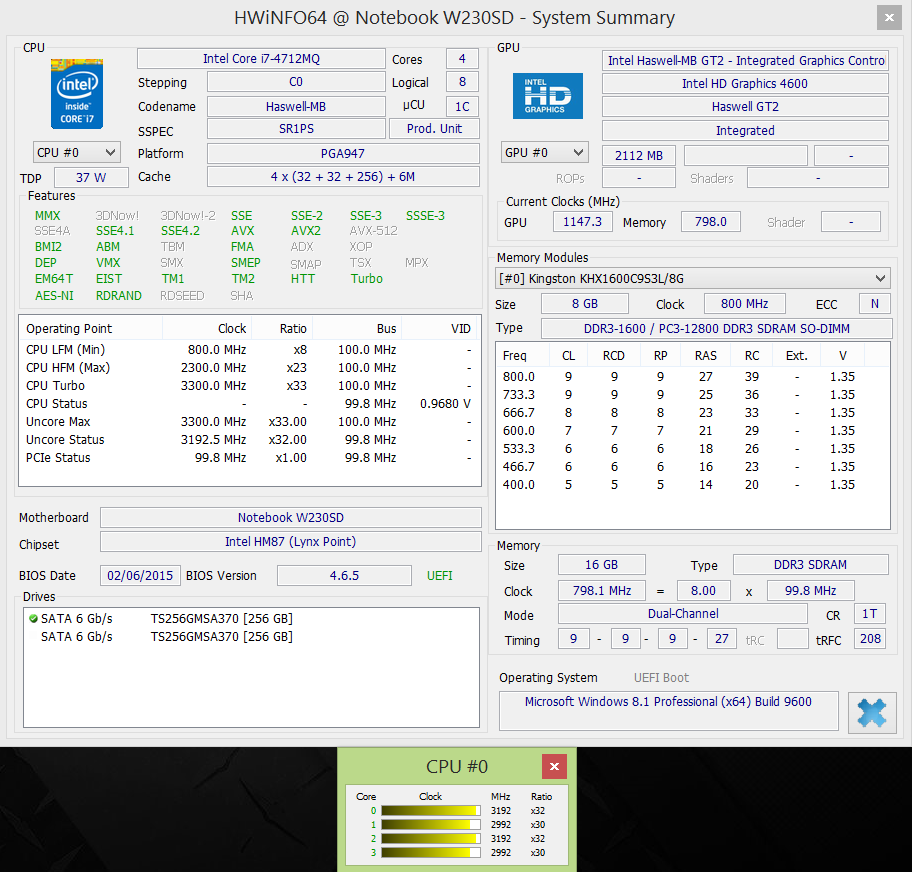The height and width of the screenshot is (872, 912).
Task: Click the Windows 8.1 Professional OS field
Action: [669, 710]
